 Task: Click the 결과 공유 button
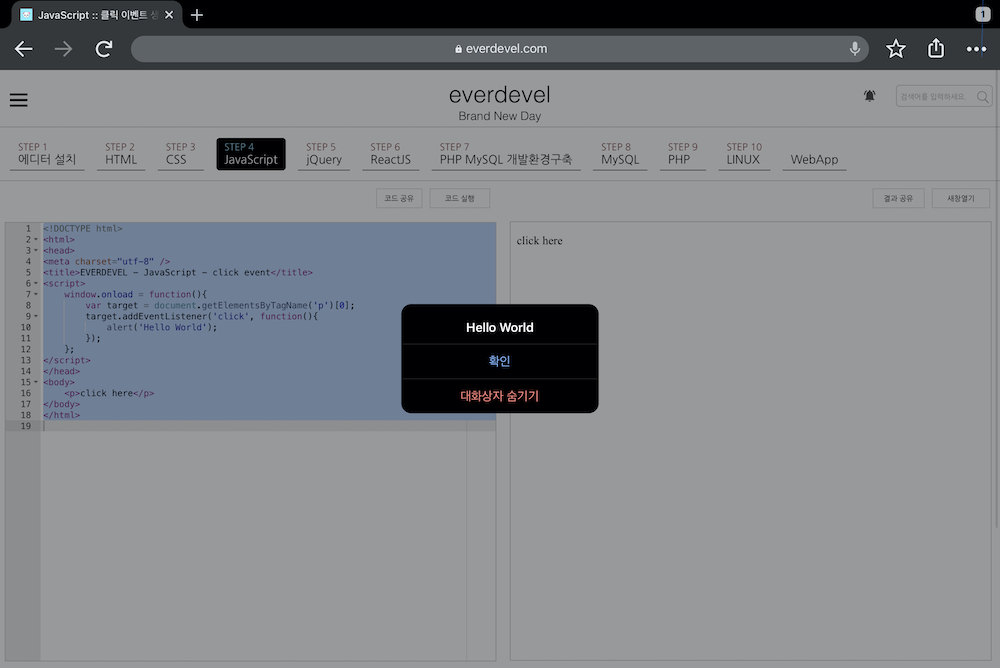click(898, 198)
